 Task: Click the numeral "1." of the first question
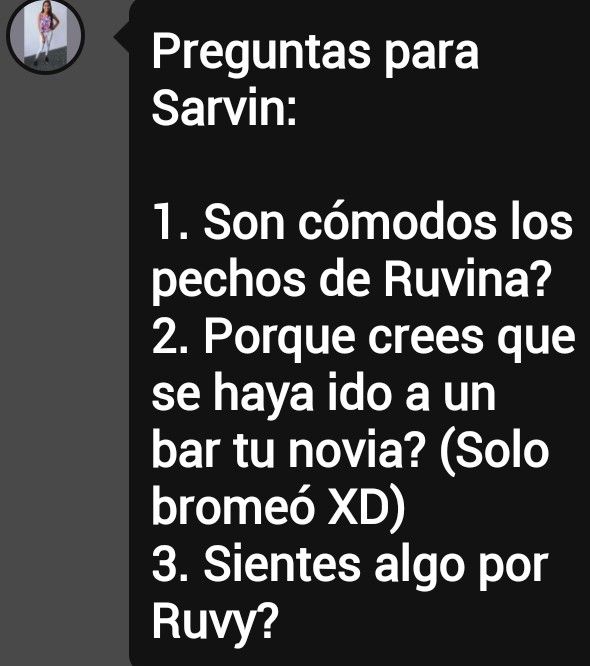(170, 222)
